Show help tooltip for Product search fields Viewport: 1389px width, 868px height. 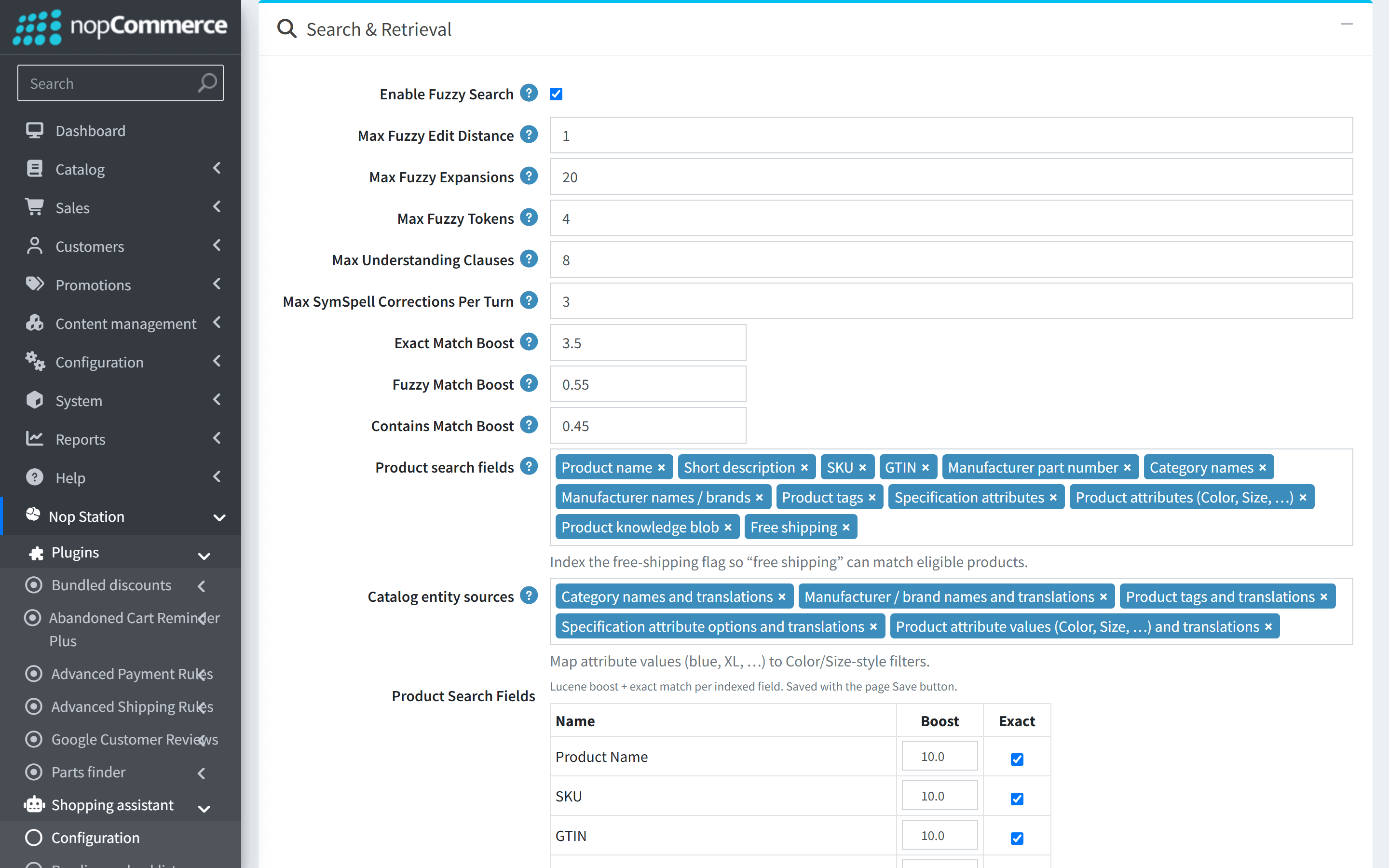point(529,466)
